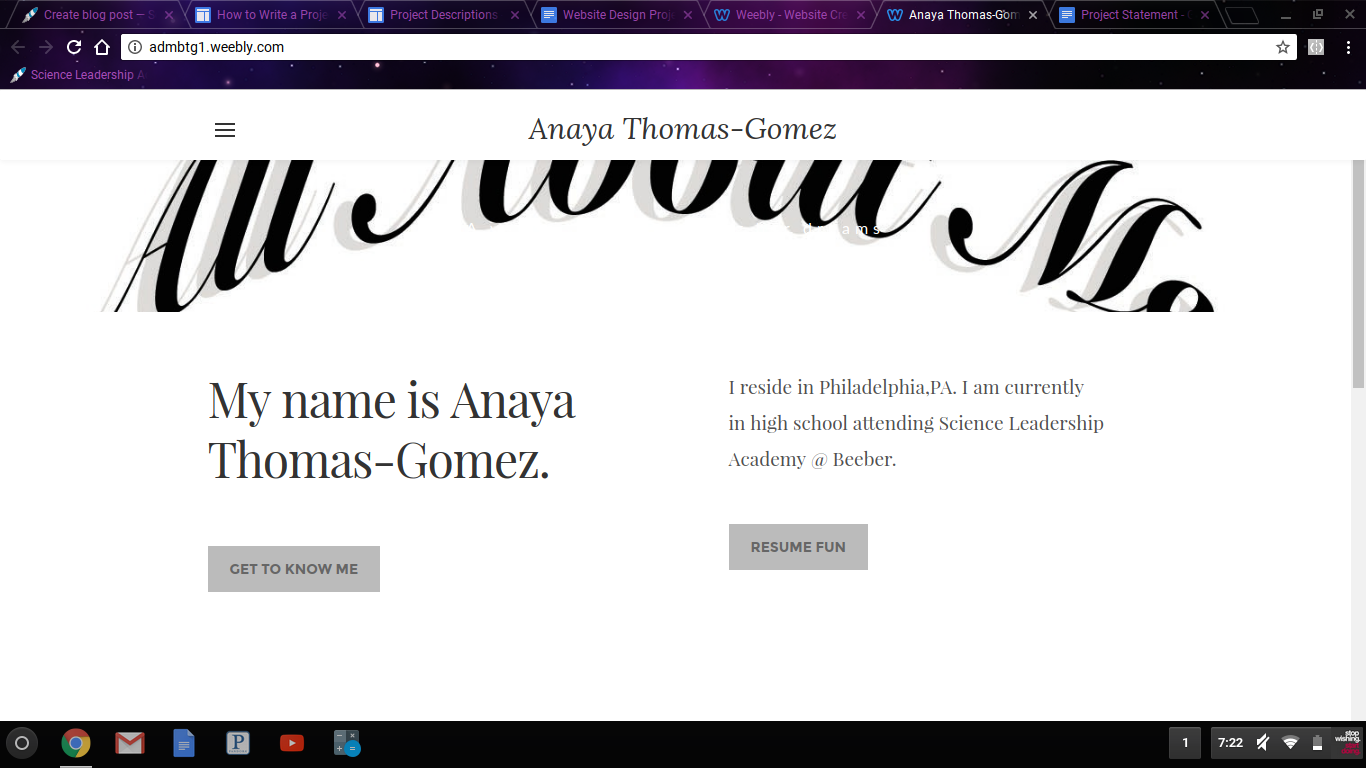Open the Chrome OS launcher
The width and height of the screenshot is (1366, 768).
(x=21, y=743)
